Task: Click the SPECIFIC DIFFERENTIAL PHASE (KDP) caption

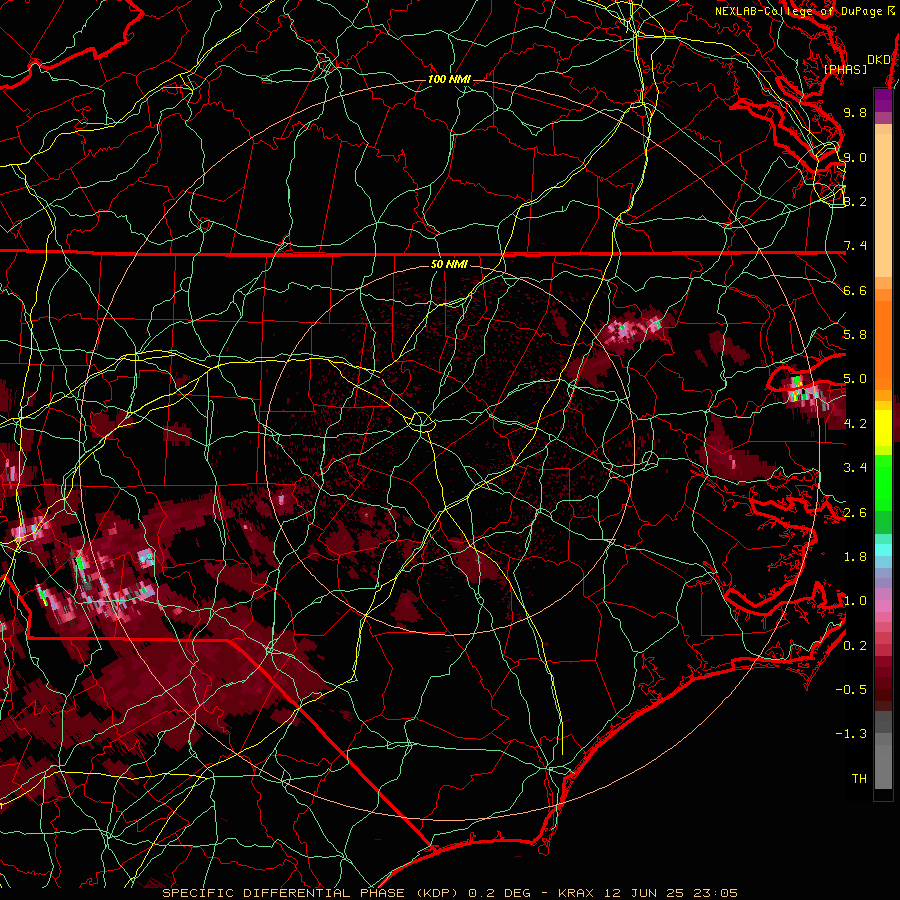Action: pos(311,893)
